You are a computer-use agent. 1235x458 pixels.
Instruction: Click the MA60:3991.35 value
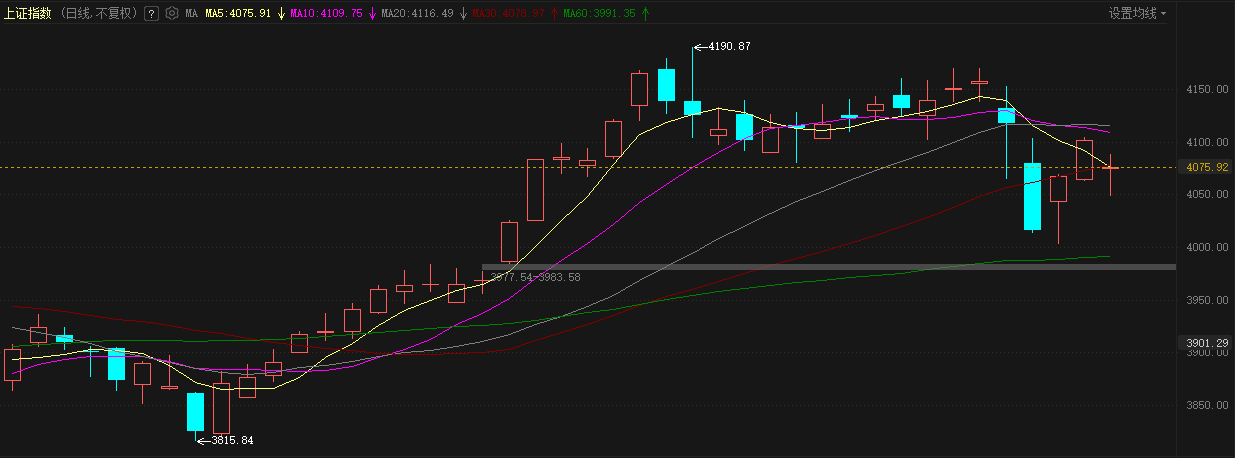tap(600, 14)
